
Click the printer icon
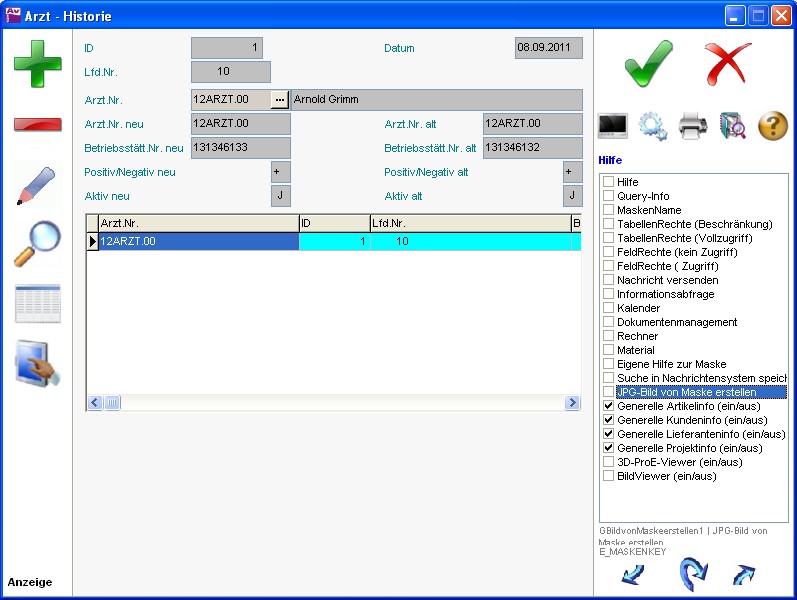[693, 126]
